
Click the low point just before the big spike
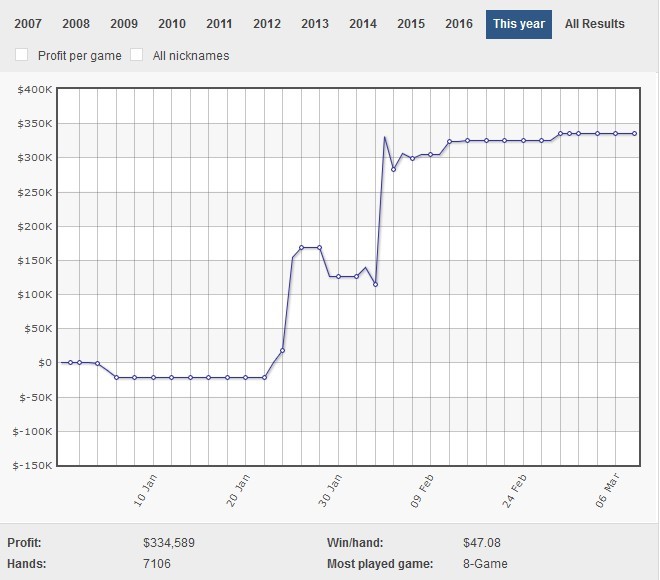[375, 284]
